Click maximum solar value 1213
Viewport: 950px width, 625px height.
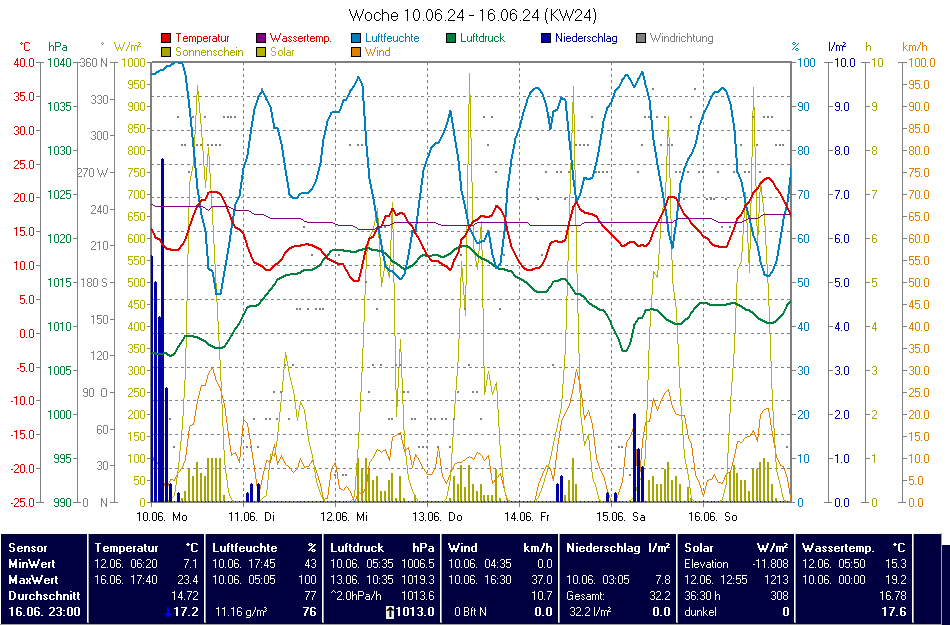click(x=777, y=580)
